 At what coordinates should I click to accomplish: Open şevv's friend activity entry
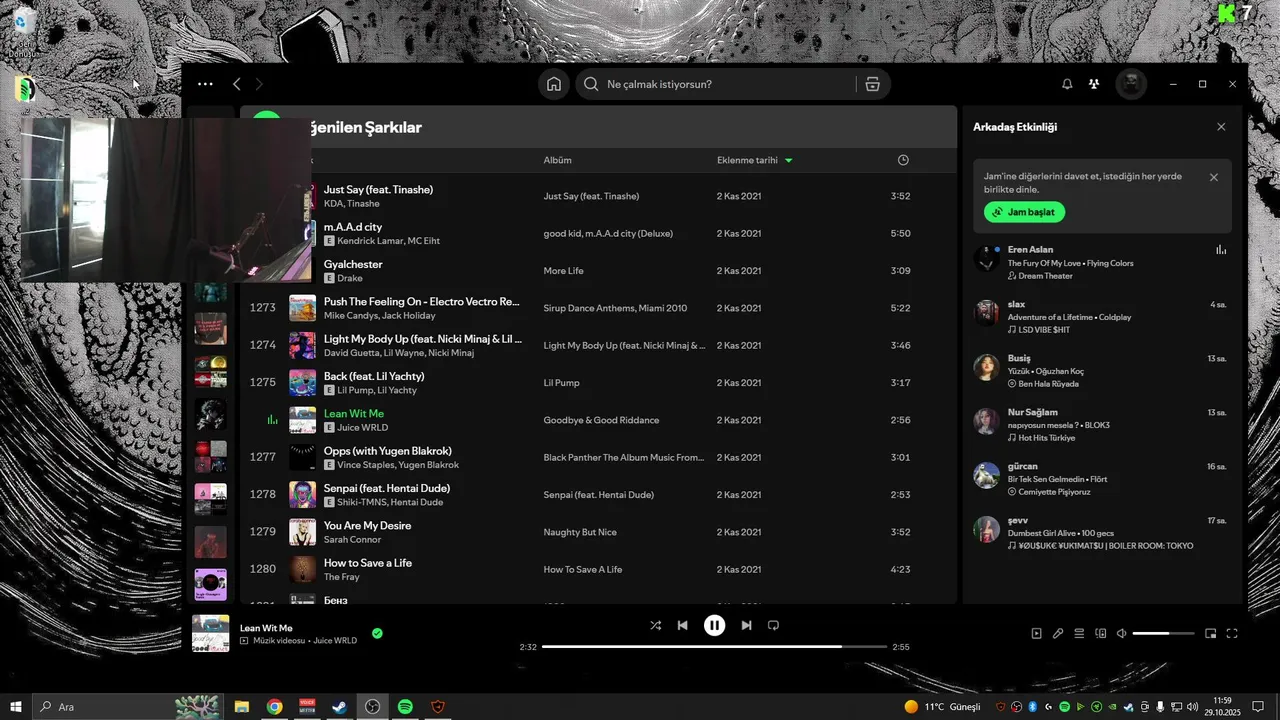[x=1100, y=532]
